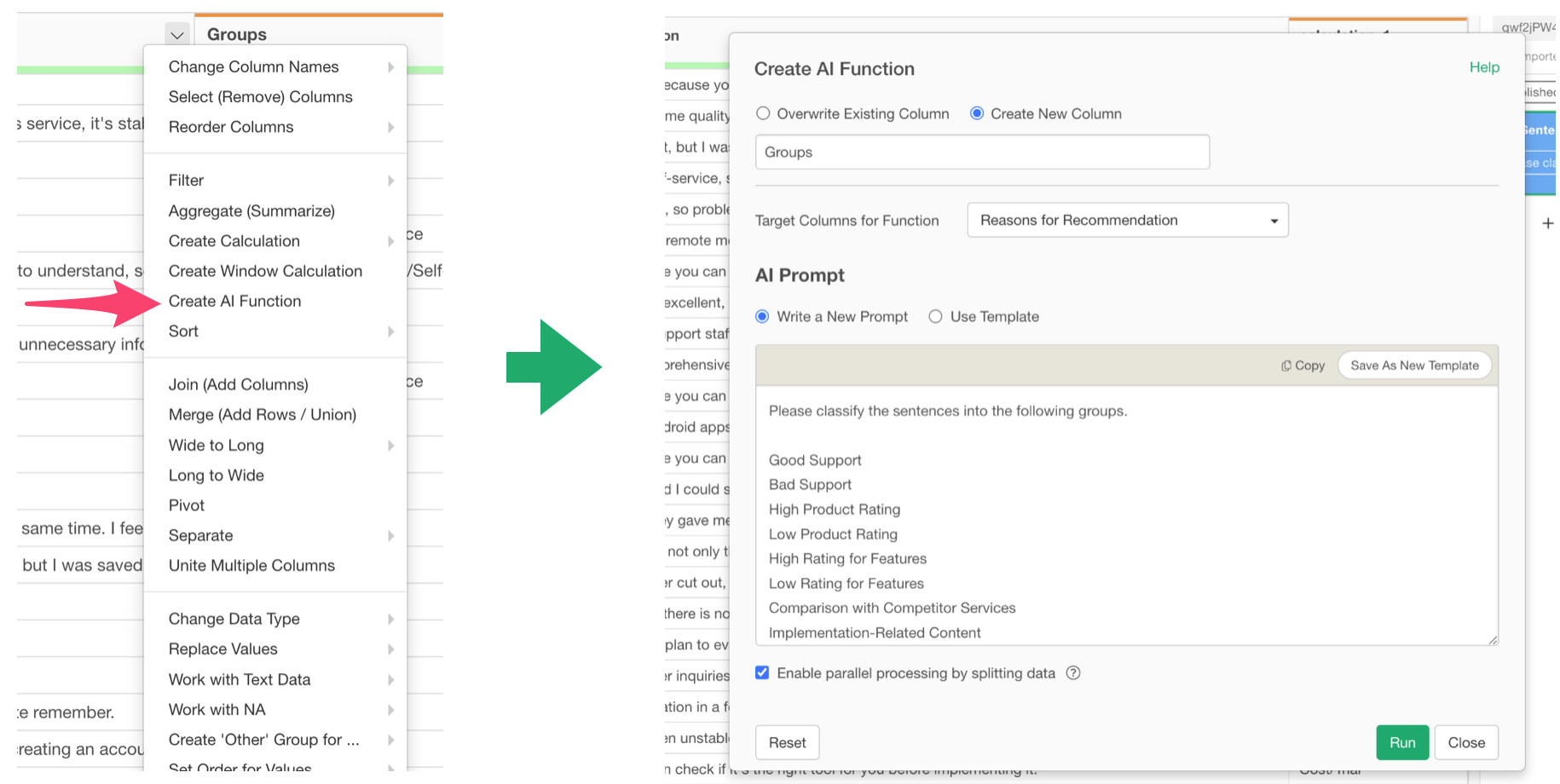
Task: Open the Wide to Long submenu
Action: click(275, 446)
